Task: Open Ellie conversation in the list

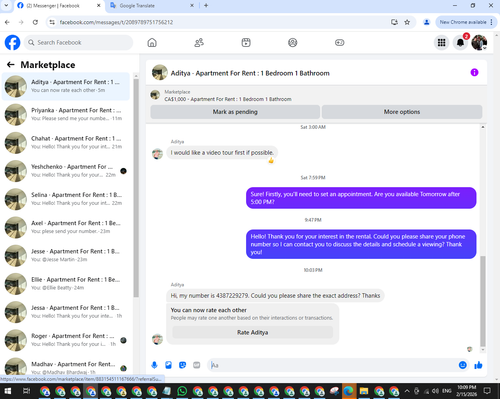Action: click(66, 284)
